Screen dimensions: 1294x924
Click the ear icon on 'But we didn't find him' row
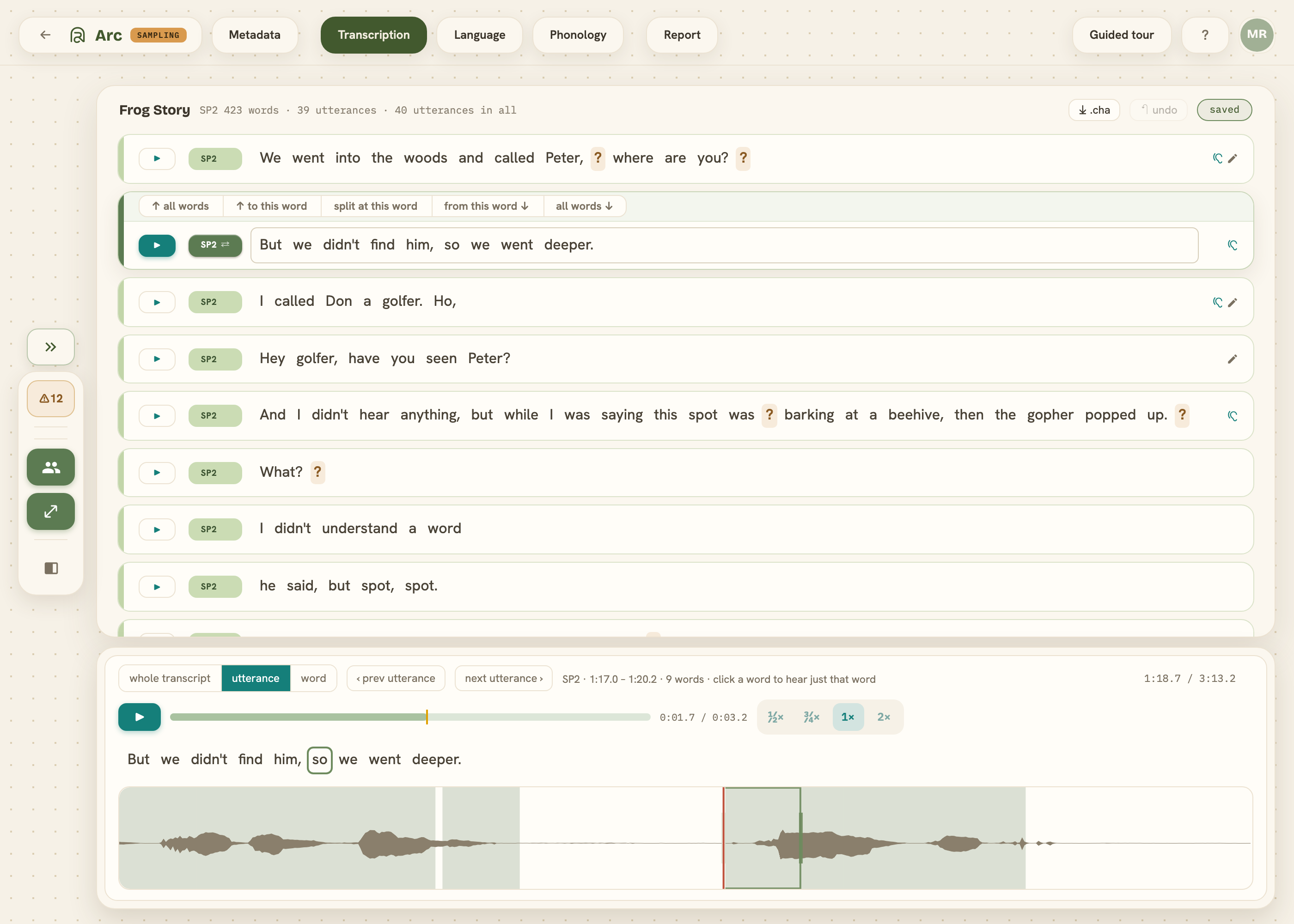(1232, 245)
